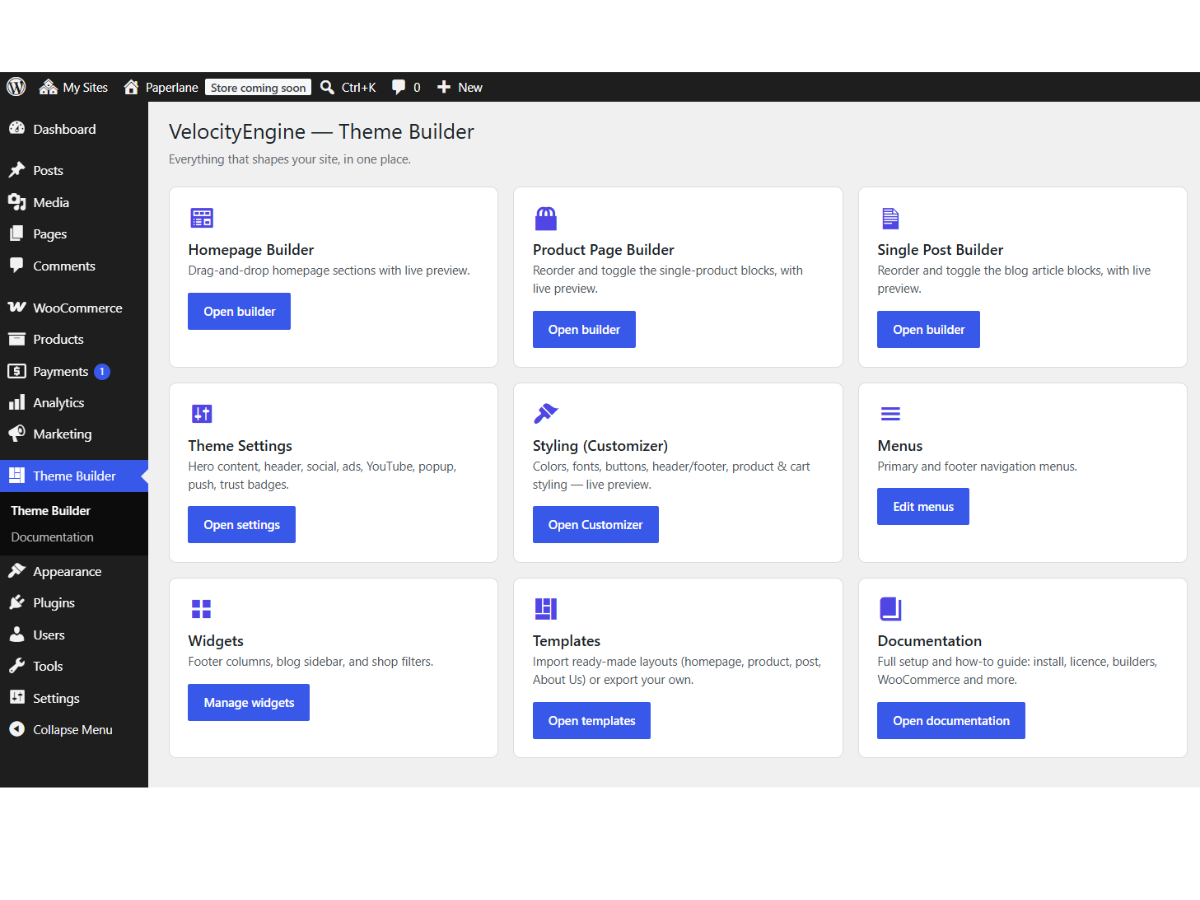Viewport: 1200px width, 900px height.
Task: Open builder for Product Page Builder
Action: tap(584, 329)
